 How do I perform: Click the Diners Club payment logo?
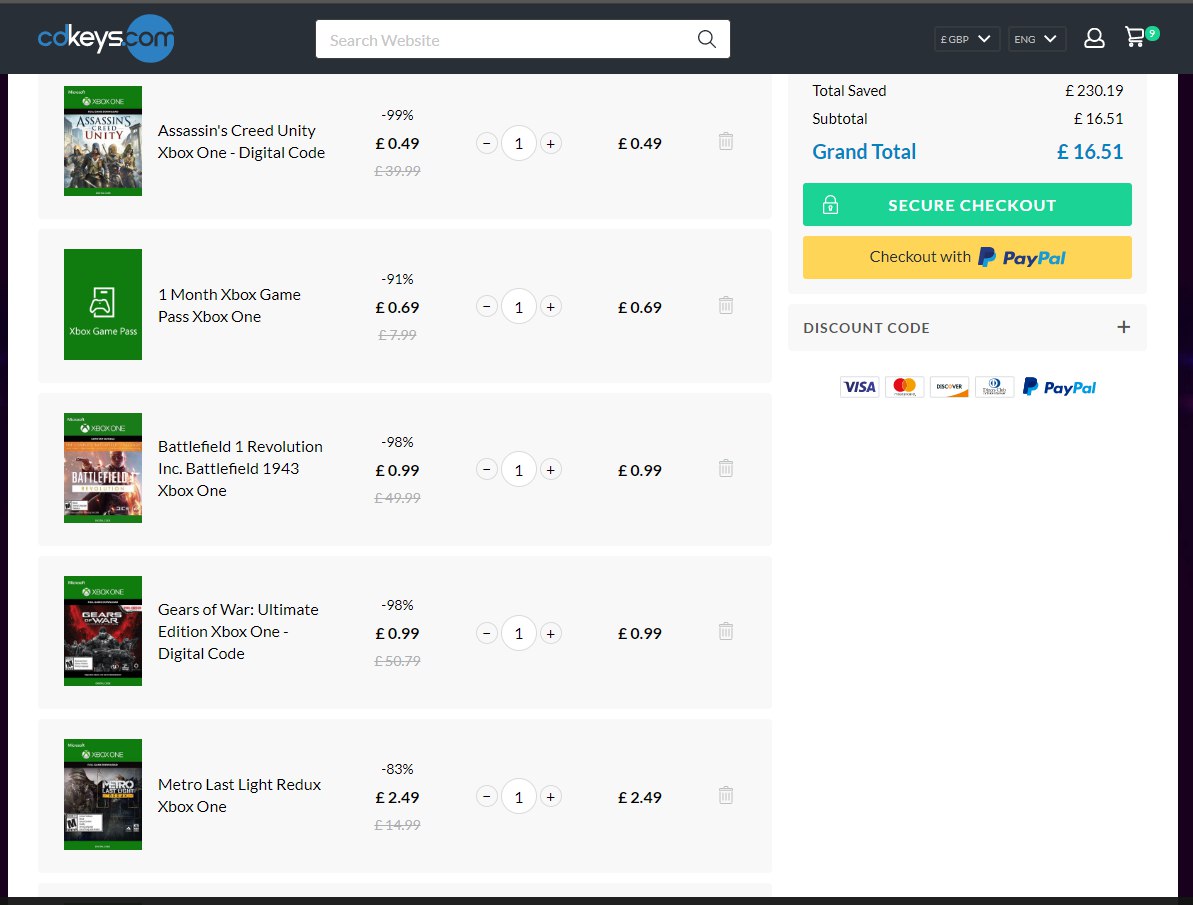coord(994,387)
